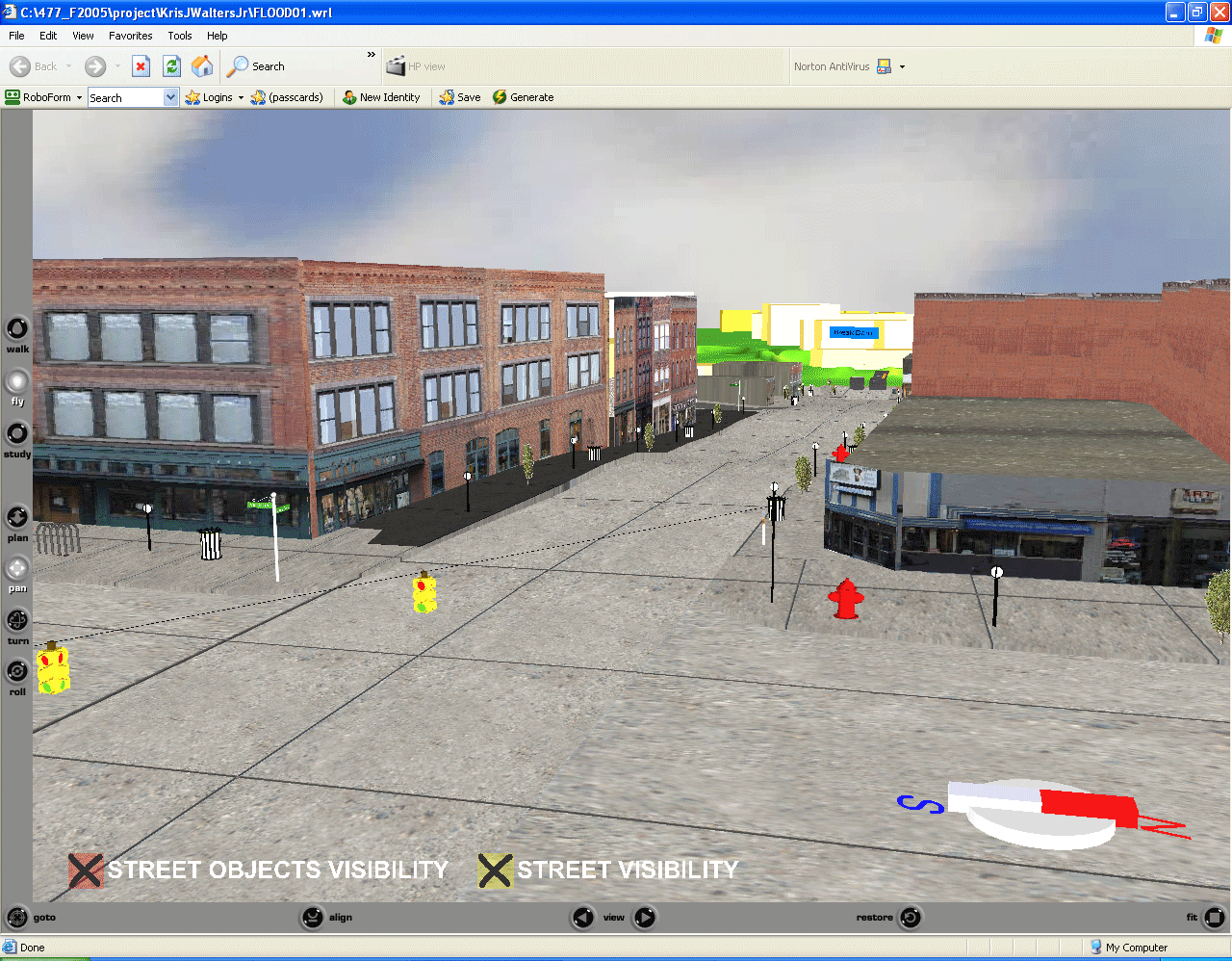The height and width of the screenshot is (961, 1232).
Task: Click the New Identity button
Action: pyautogui.click(x=382, y=97)
